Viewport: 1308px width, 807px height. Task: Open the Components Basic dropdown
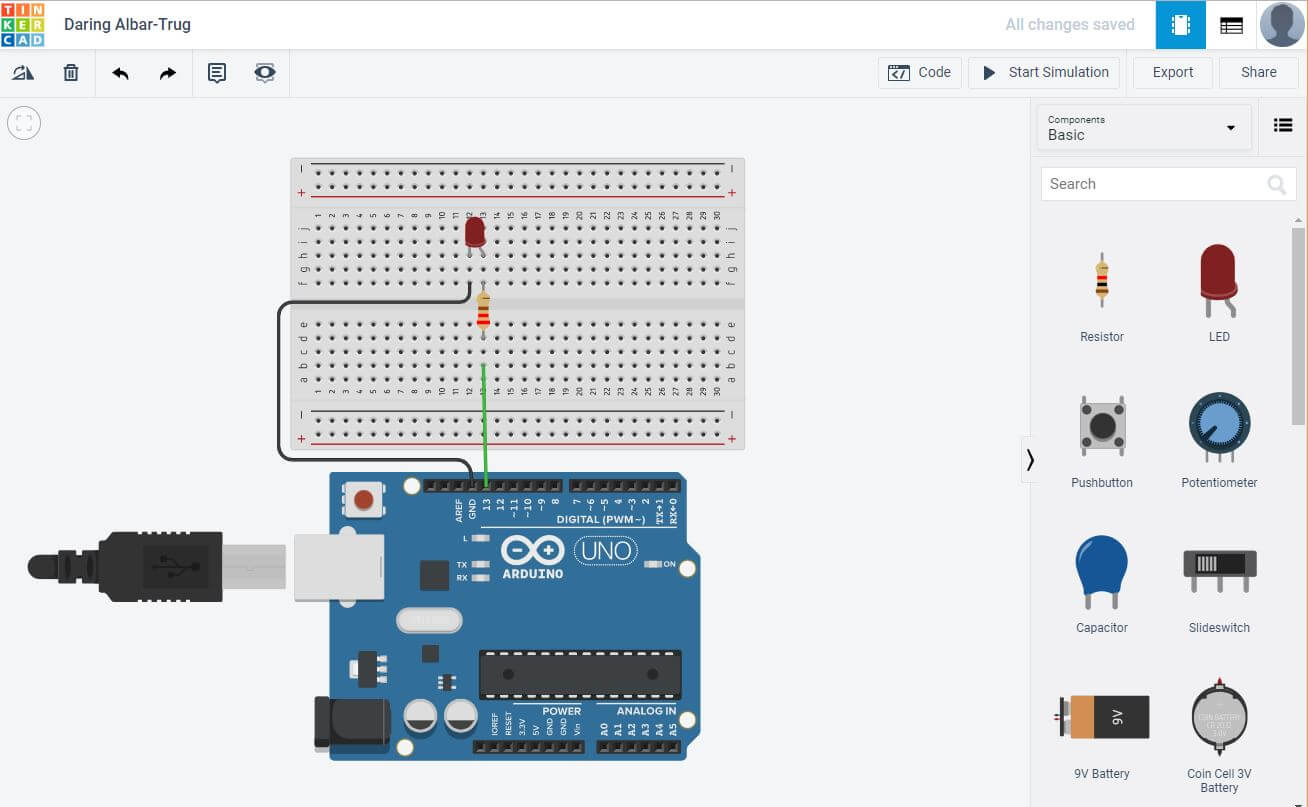tap(1143, 128)
